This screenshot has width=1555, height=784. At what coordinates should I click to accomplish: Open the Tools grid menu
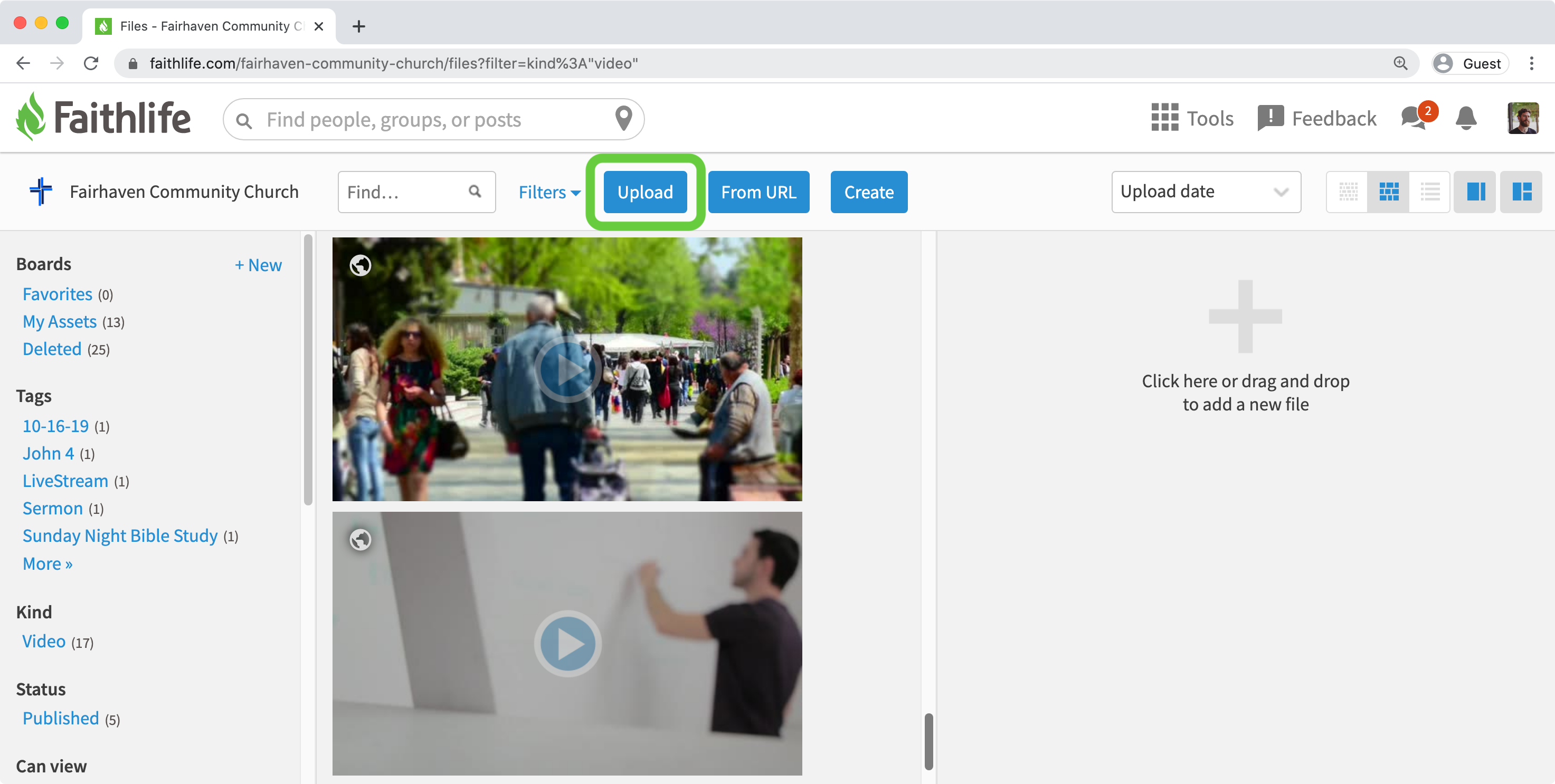pos(1192,118)
